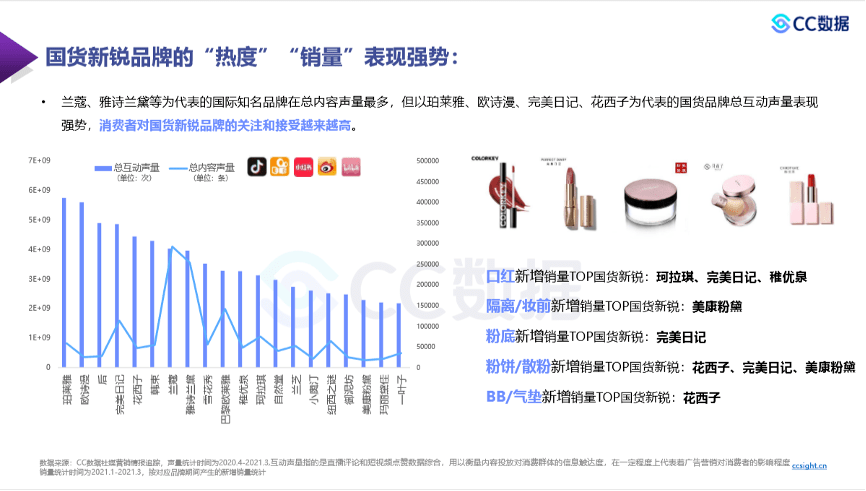Click the CC数据 logo at top right
Image resolution: width=866 pixels, height=491 pixels.
[810, 23]
